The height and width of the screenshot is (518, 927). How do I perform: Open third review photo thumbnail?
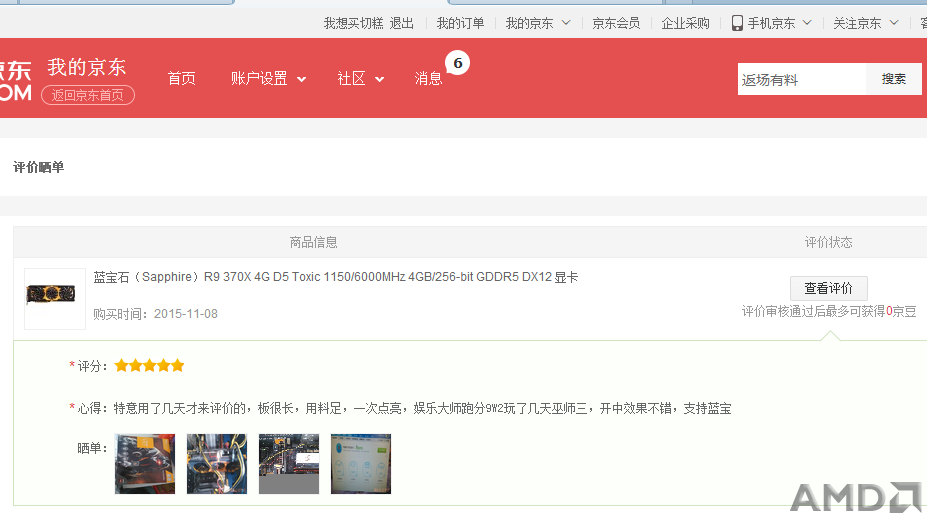tap(289, 464)
